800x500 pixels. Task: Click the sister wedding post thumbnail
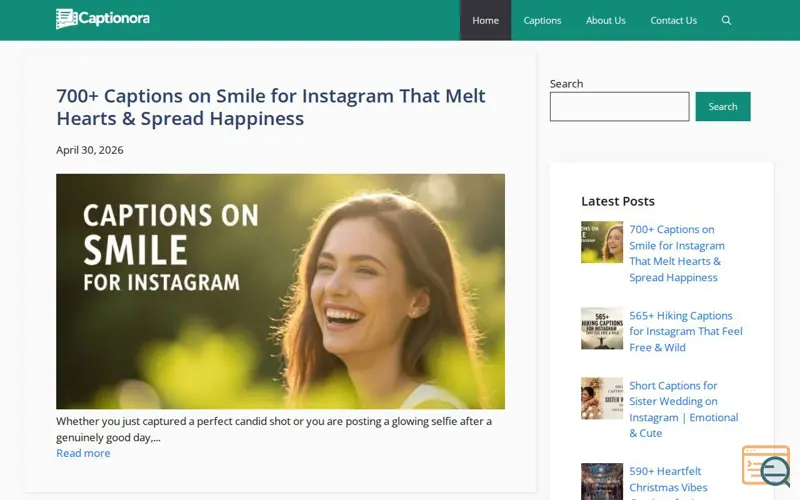(602, 398)
